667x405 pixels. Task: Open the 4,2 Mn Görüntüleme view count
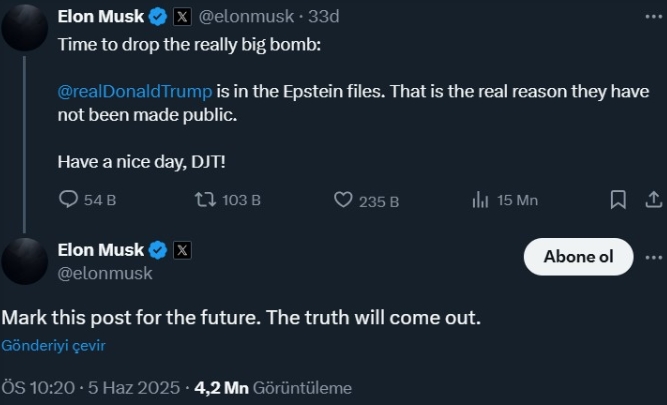point(273,388)
